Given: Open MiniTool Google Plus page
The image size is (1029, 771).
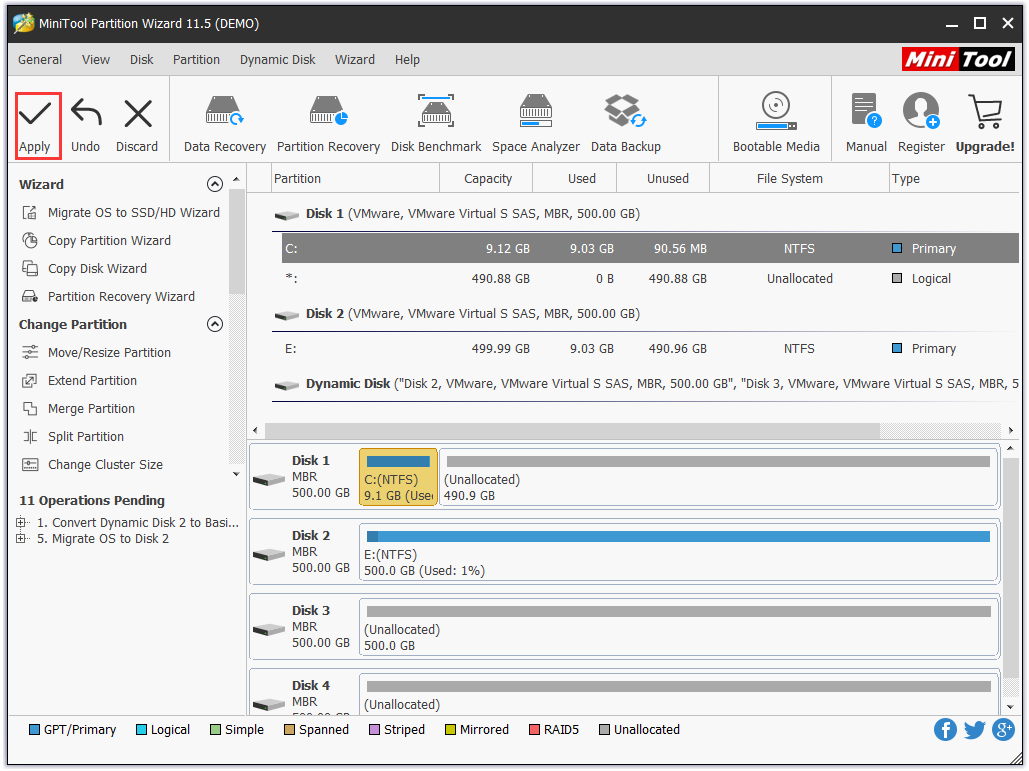Looking at the screenshot, I should (x=1003, y=730).
